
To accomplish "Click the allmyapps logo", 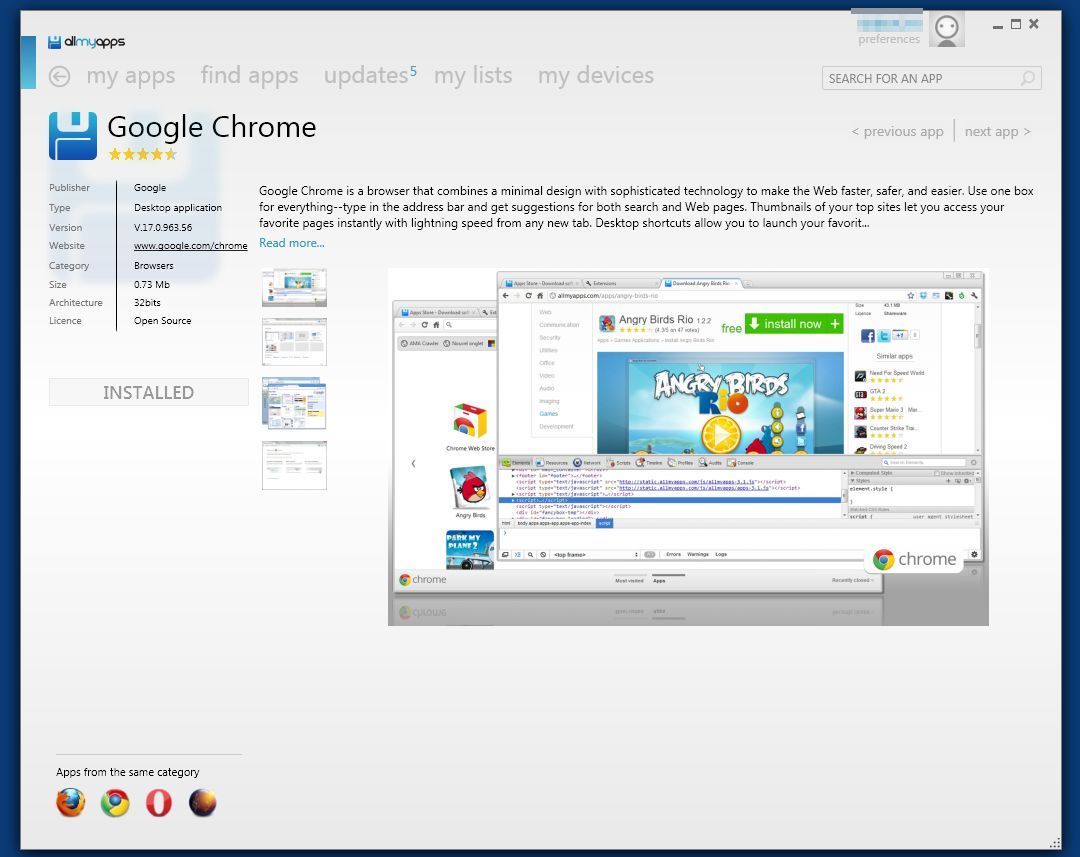I will pyautogui.click(x=87, y=42).
